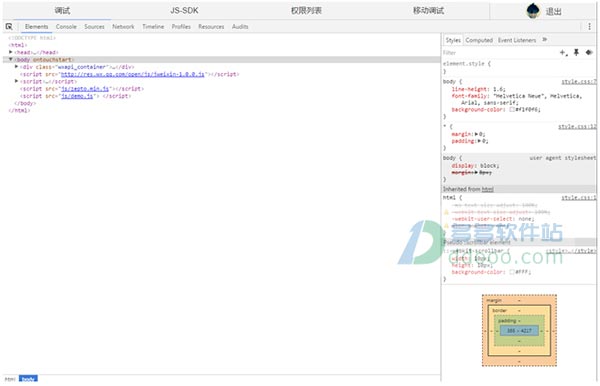This screenshot has width=600, height=386.
Task: Click the box model content size 365 × 4217
Action: coord(519,331)
